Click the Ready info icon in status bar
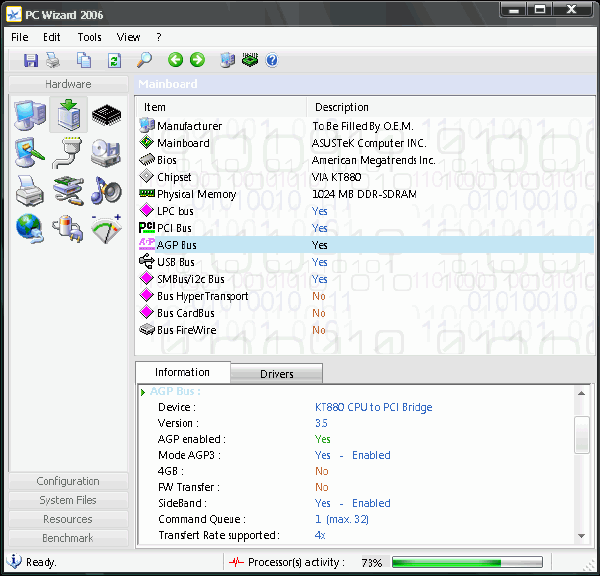The image size is (600, 576). click(x=14, y=561)
